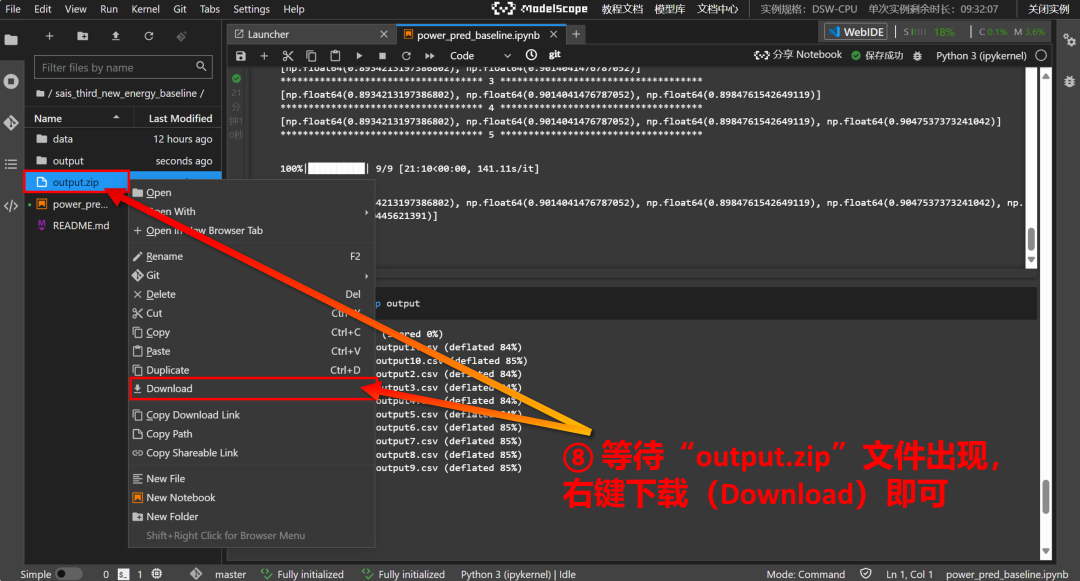Click 关闭实例 to close the instance

(x=1048, y=9)
